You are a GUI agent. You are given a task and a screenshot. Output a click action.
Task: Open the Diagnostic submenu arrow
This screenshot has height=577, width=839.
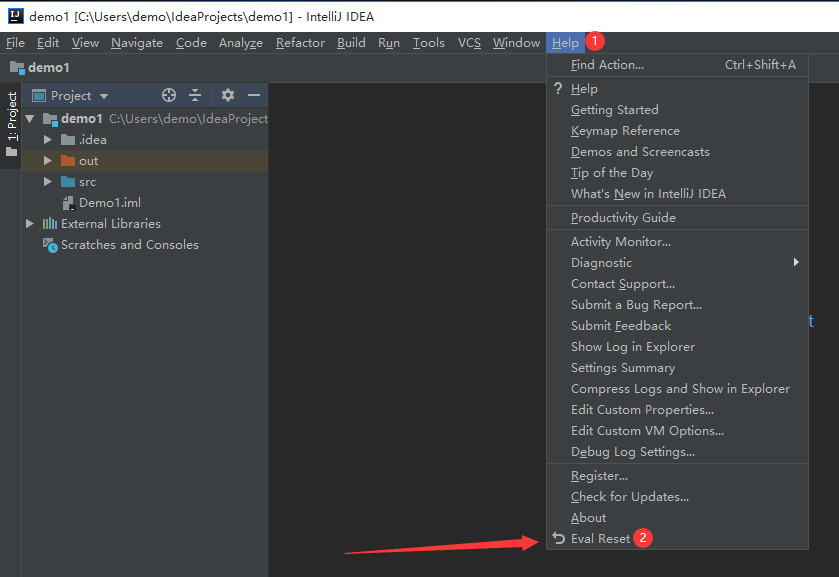[796, 262]
